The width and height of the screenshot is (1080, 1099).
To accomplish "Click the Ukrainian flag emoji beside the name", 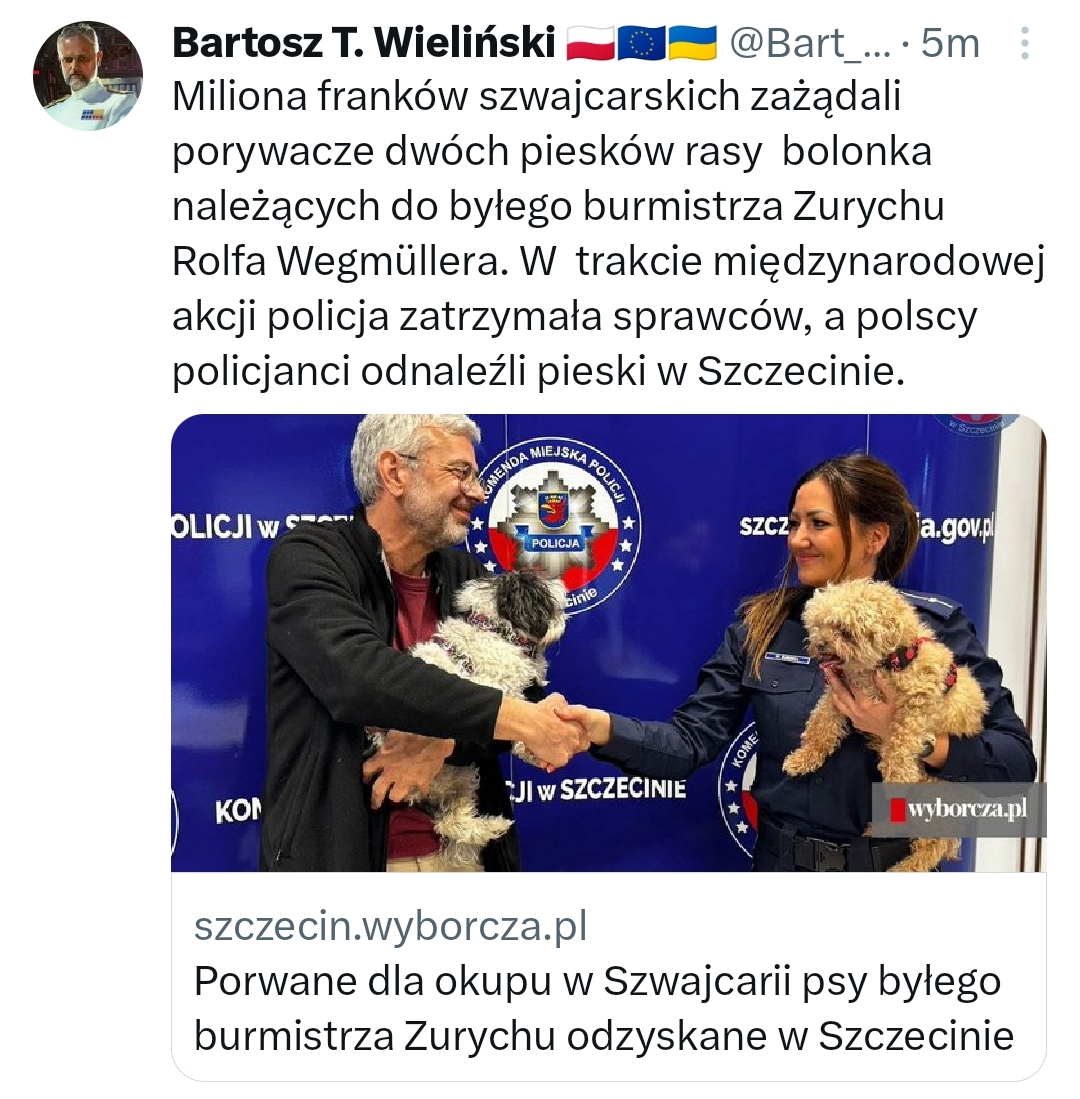I will pyautogui.click(x=692, y=43).
